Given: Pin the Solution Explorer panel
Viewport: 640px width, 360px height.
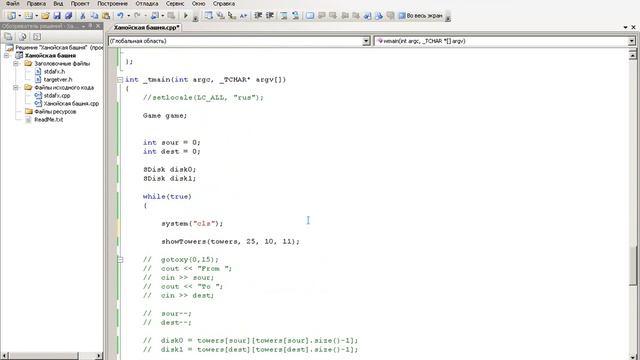Looking at the screenshot, I should [90, 26].
